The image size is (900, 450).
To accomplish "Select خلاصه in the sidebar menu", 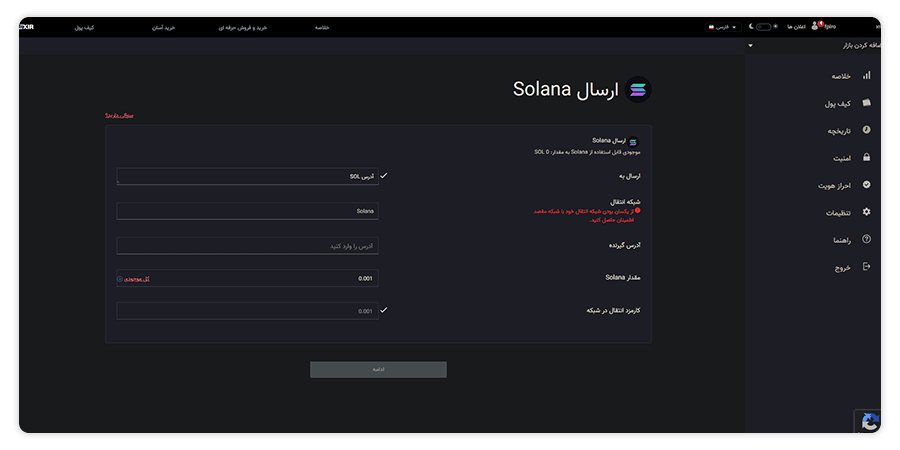I will 841,76.
